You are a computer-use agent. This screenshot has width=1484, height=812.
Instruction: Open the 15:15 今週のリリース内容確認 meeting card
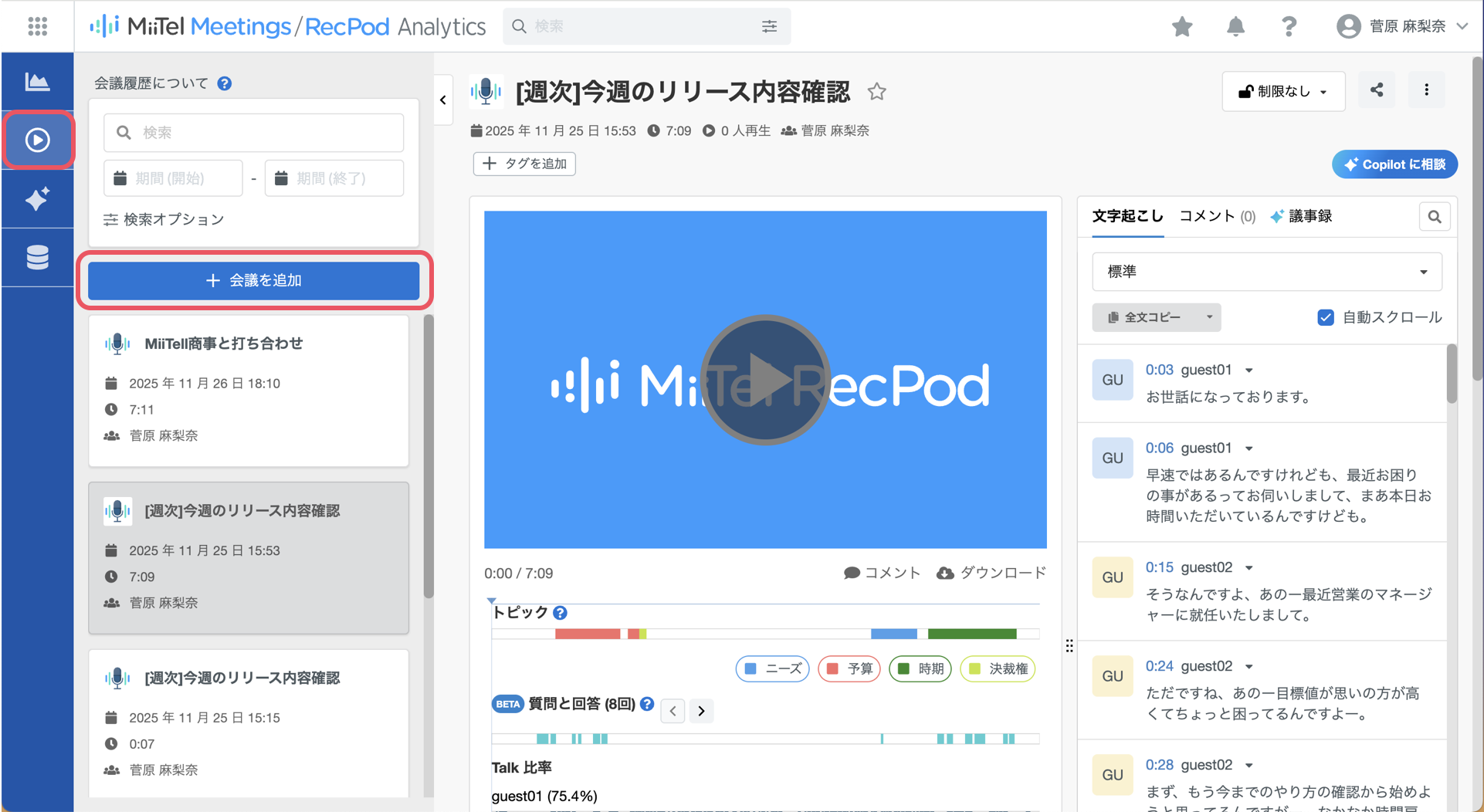pyautogui.click(x=249, y=723)
